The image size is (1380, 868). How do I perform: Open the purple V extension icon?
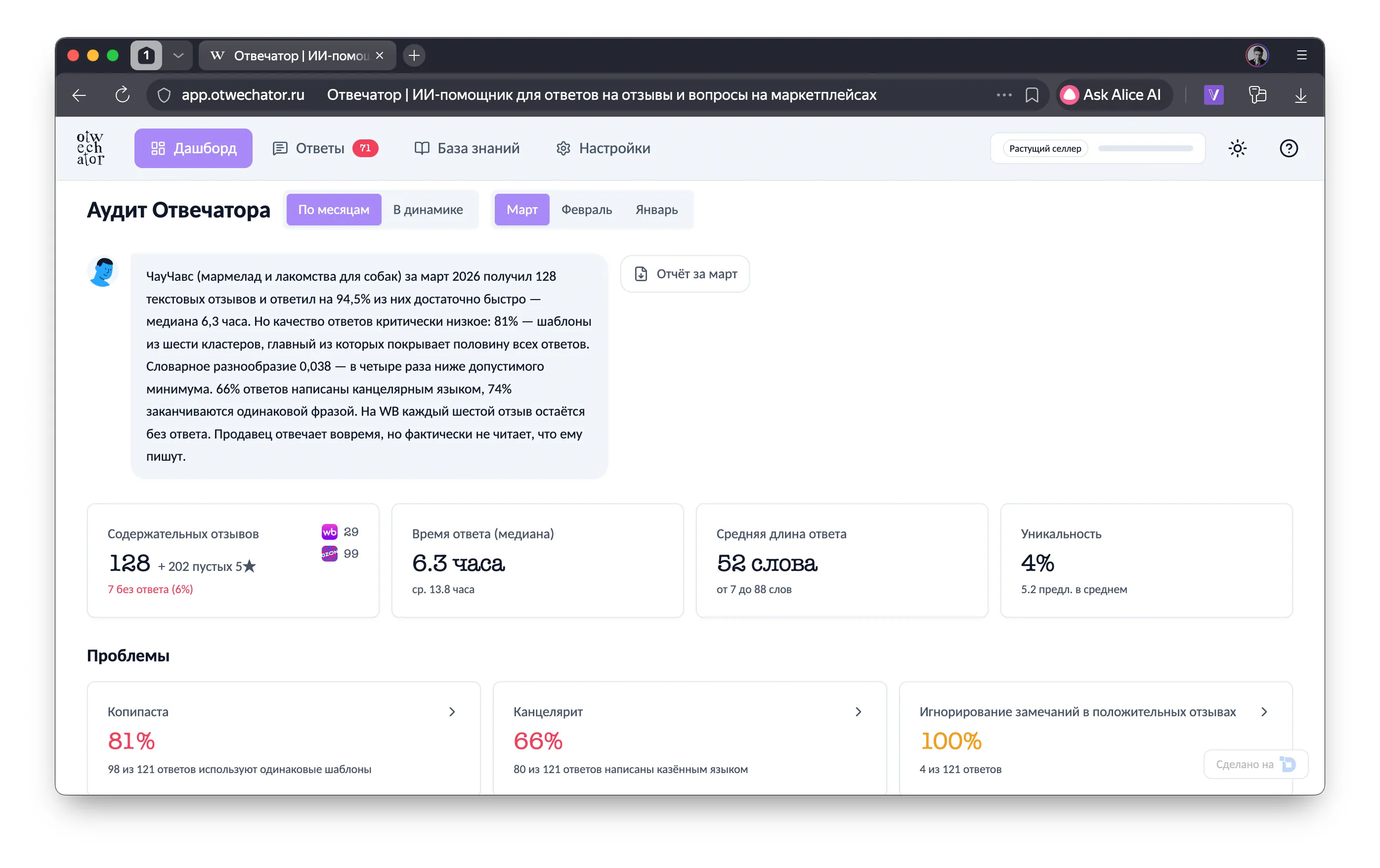[1213, 94]
